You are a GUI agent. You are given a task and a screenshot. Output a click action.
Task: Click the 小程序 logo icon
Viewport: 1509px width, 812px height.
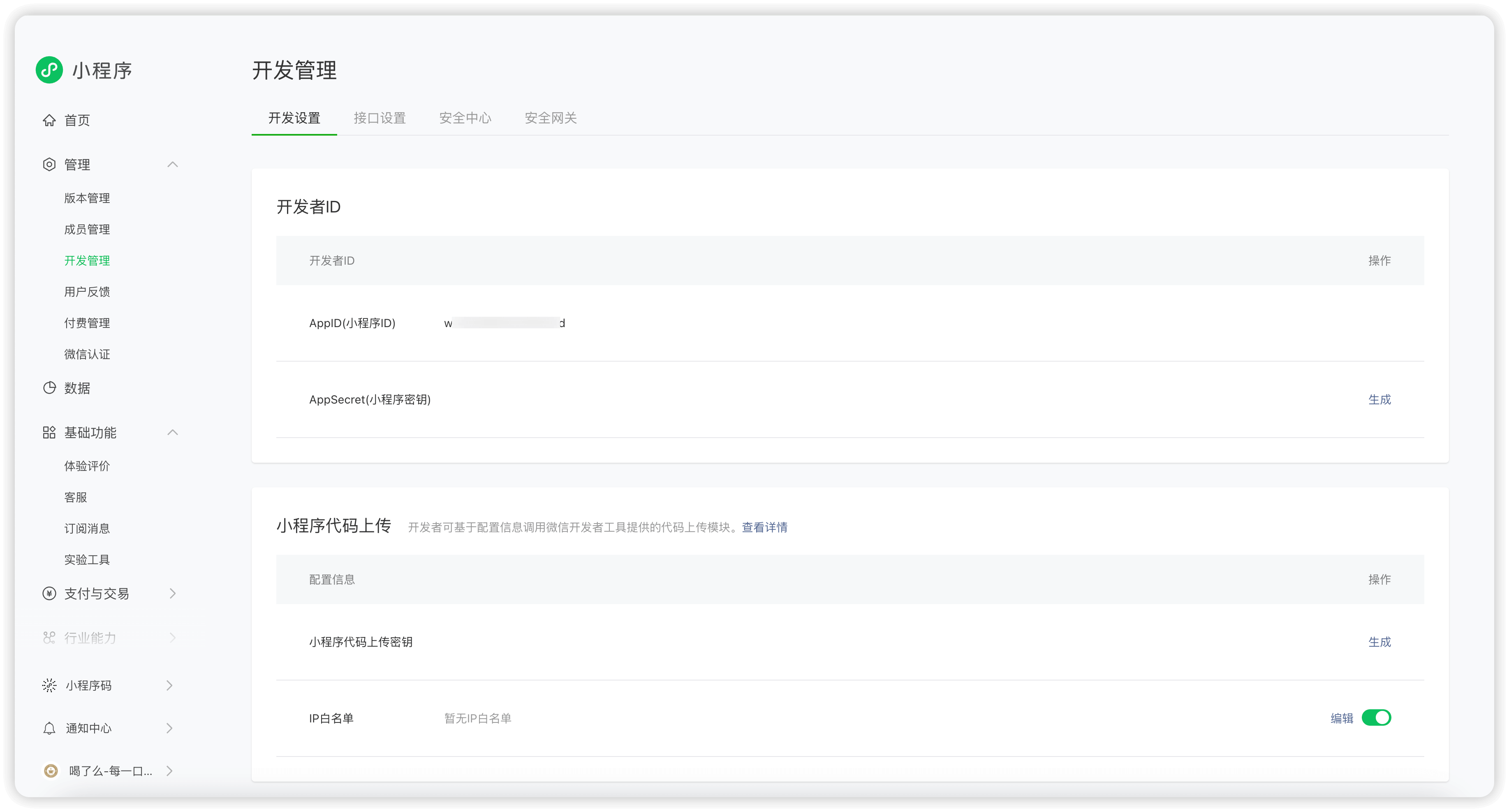pos(49,70)
